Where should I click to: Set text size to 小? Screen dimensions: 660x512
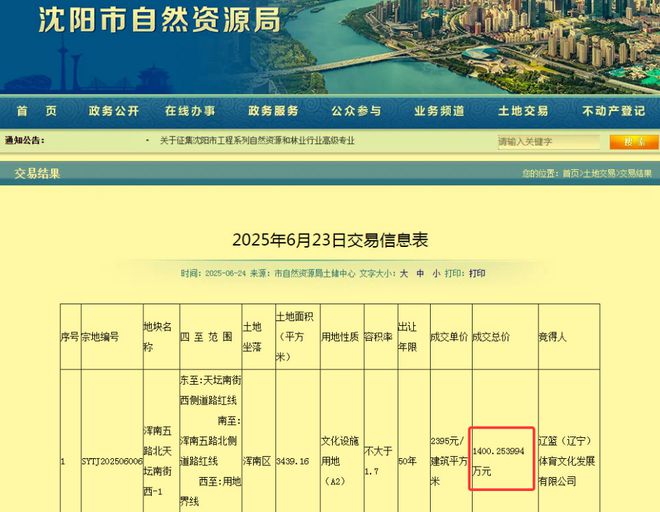(x=436, y=273)
